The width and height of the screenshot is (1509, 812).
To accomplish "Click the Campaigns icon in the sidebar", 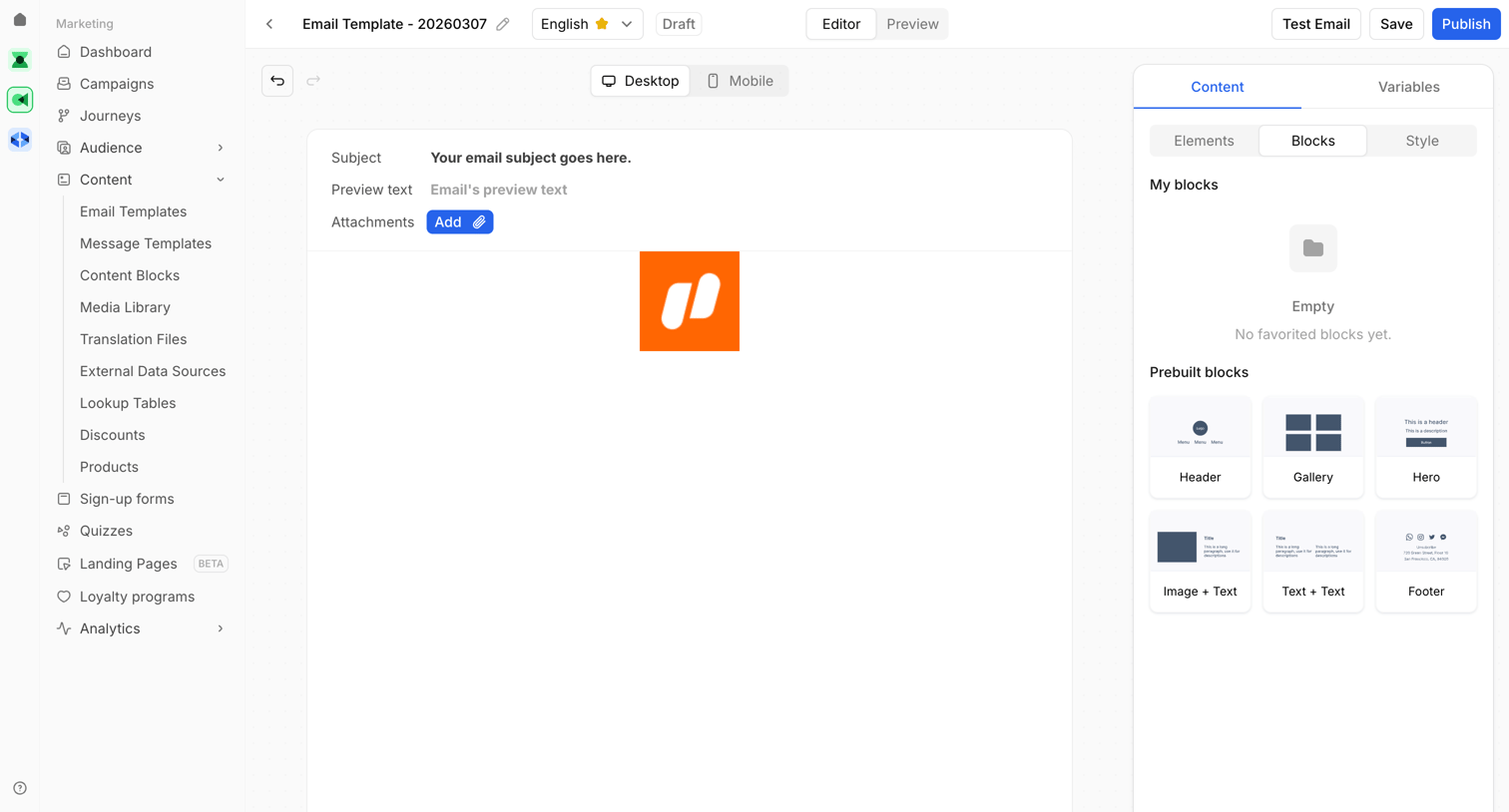I will (64, 84).
